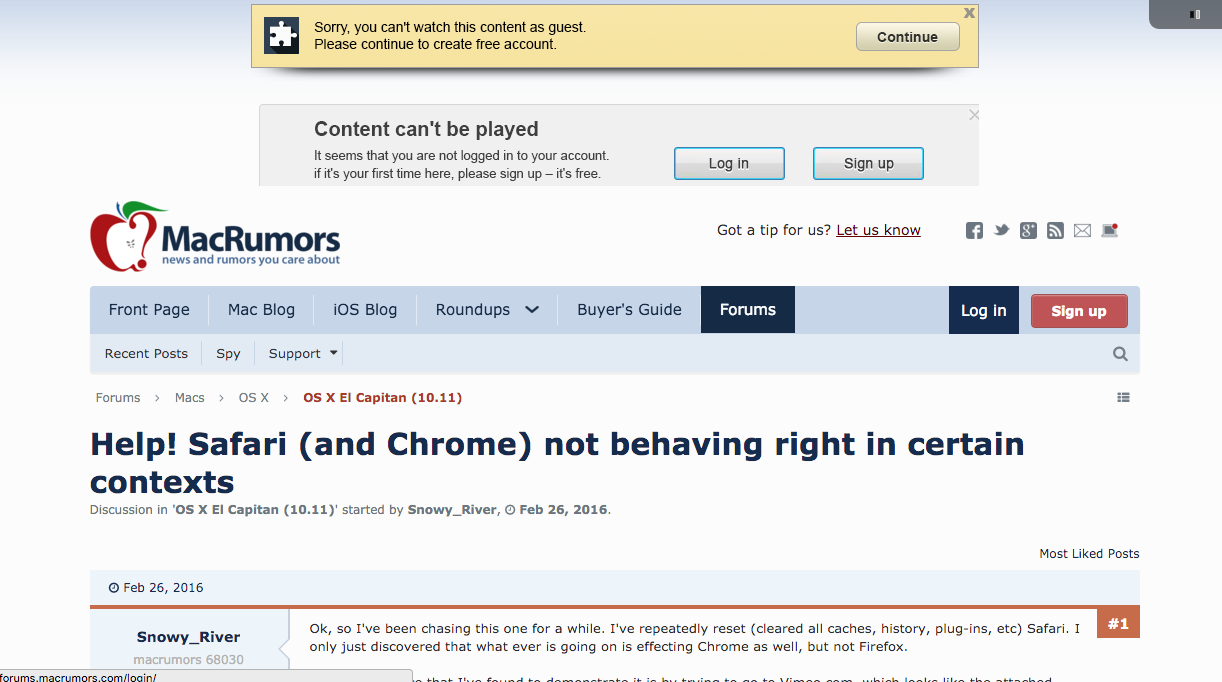The height and width of the screenshot is (682, 1222).
Task: Dismiss the yellow guest notice with X
Action: (969, 13)
